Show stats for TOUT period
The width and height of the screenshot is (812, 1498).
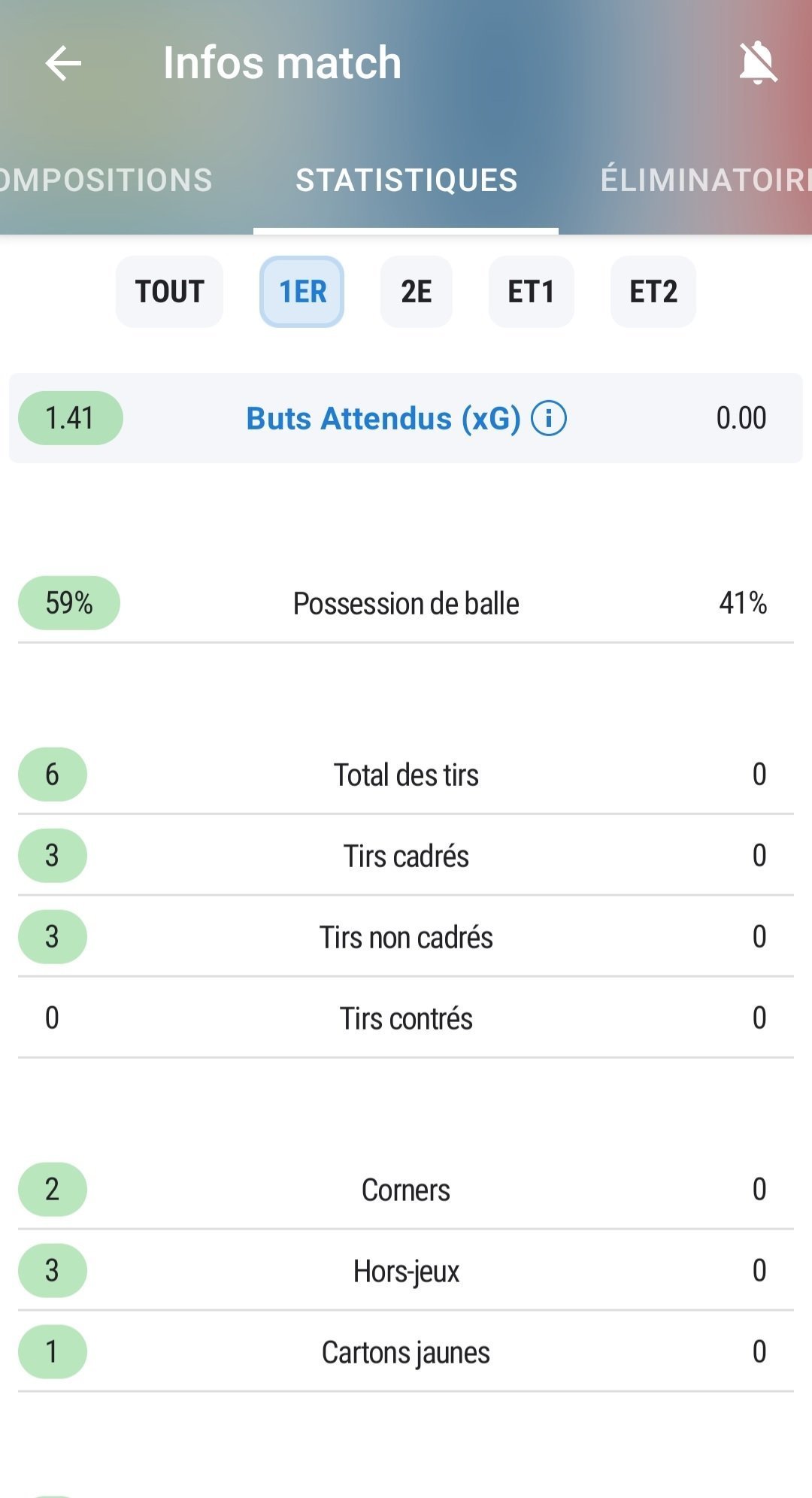[x=169, y=292]
